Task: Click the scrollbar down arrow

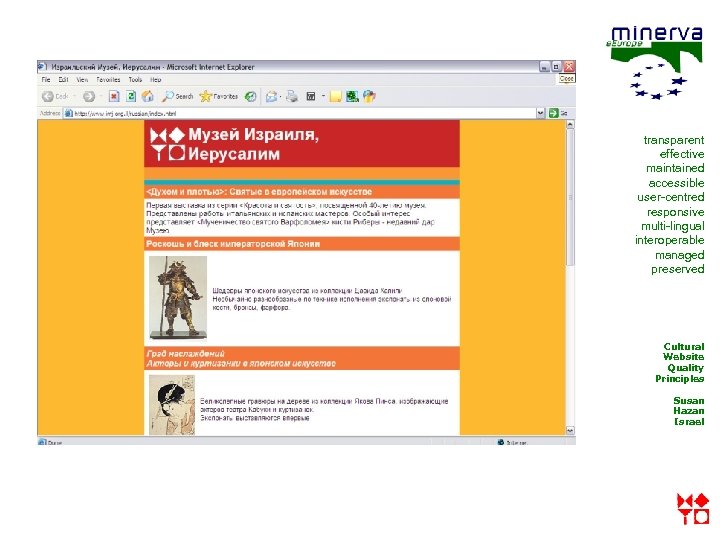Action: 570,430
